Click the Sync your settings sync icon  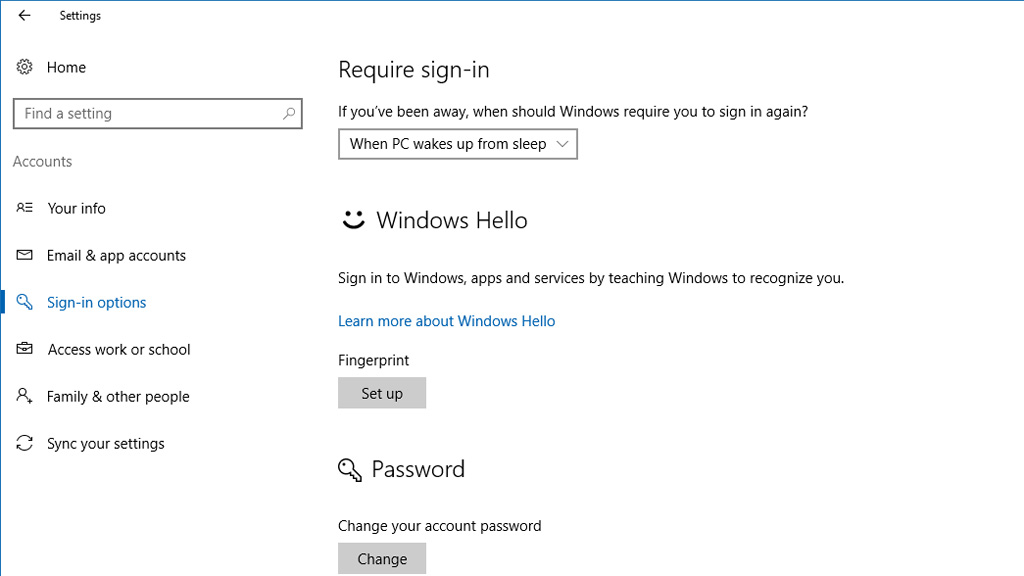24,443
